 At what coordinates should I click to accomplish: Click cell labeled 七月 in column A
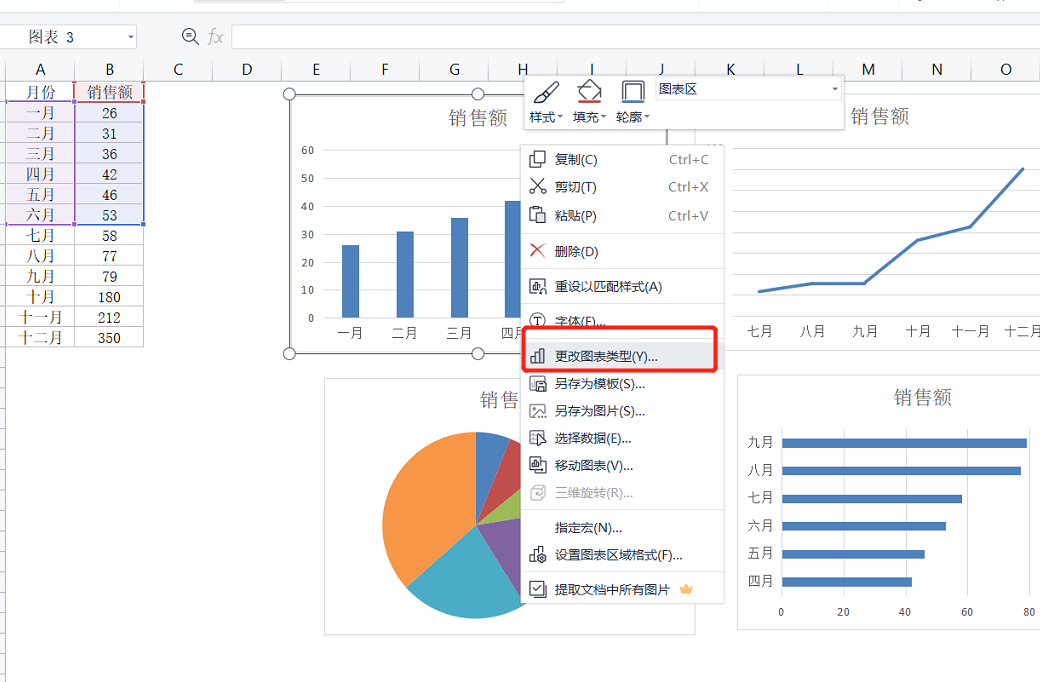pos(40,236)
